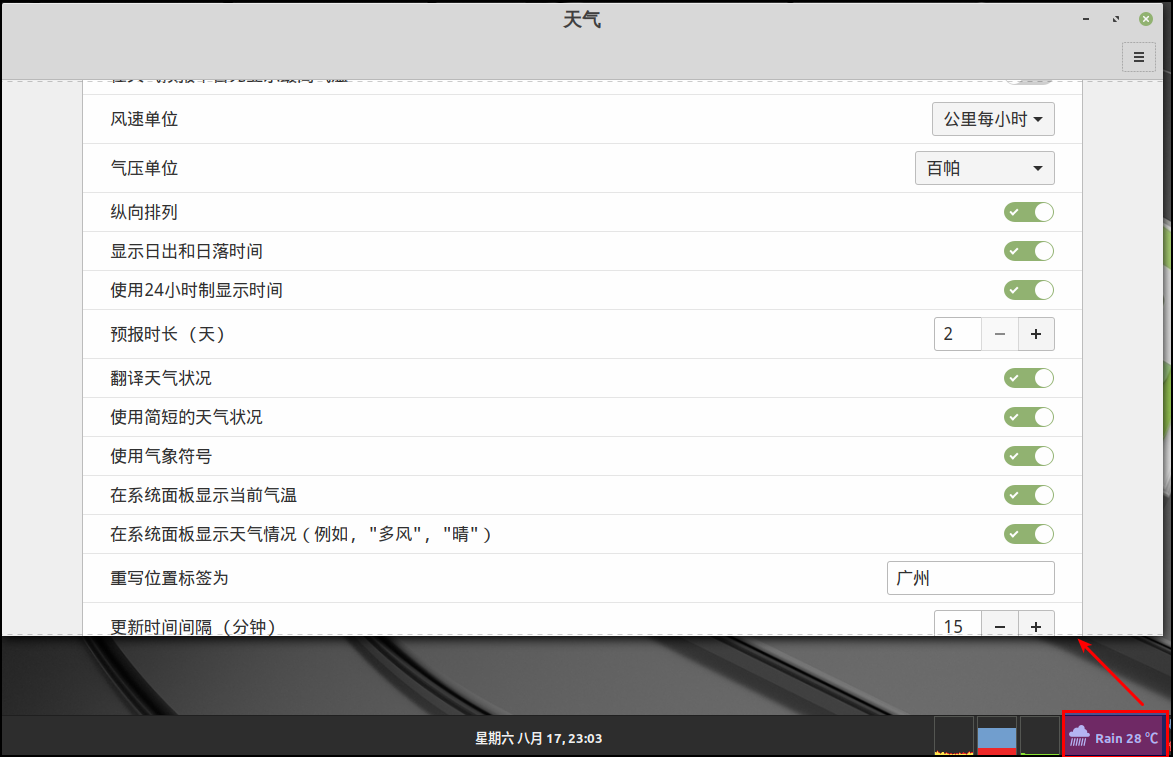Toggle 翻译天气状况 switch
Image resolution: width=1173 pixels, height=757 pixels.
[1029, 378]
